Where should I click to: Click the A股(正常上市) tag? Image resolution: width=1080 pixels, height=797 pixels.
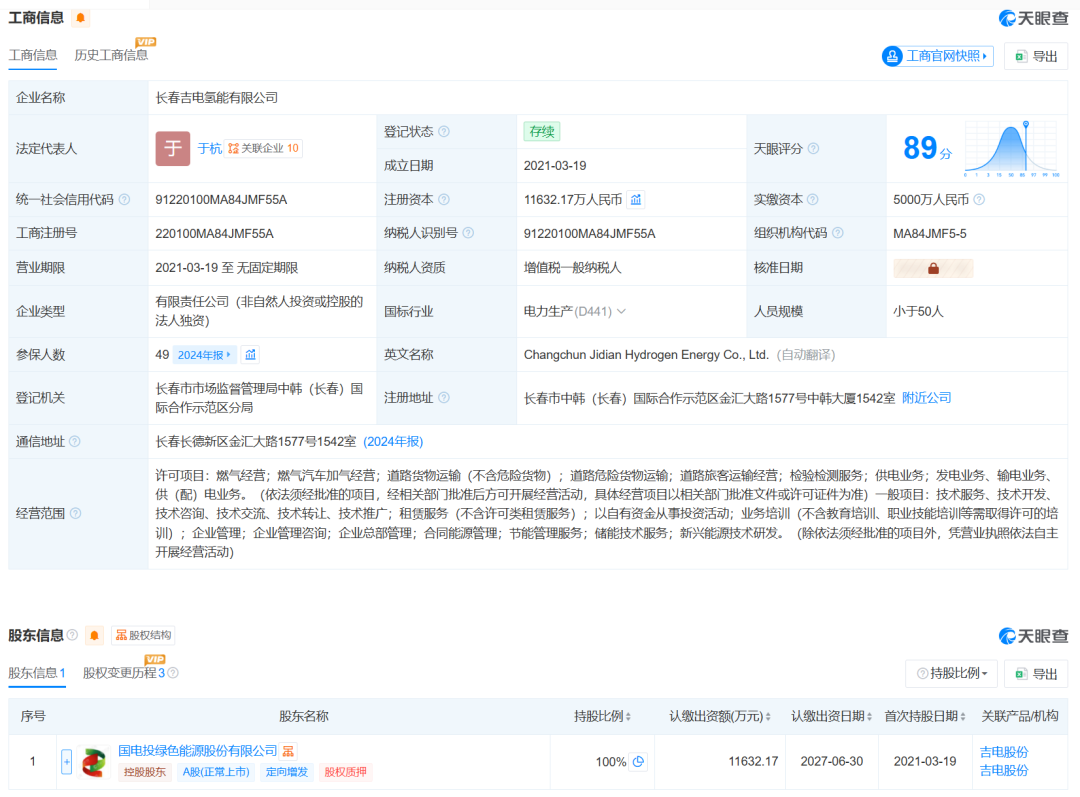216,772
